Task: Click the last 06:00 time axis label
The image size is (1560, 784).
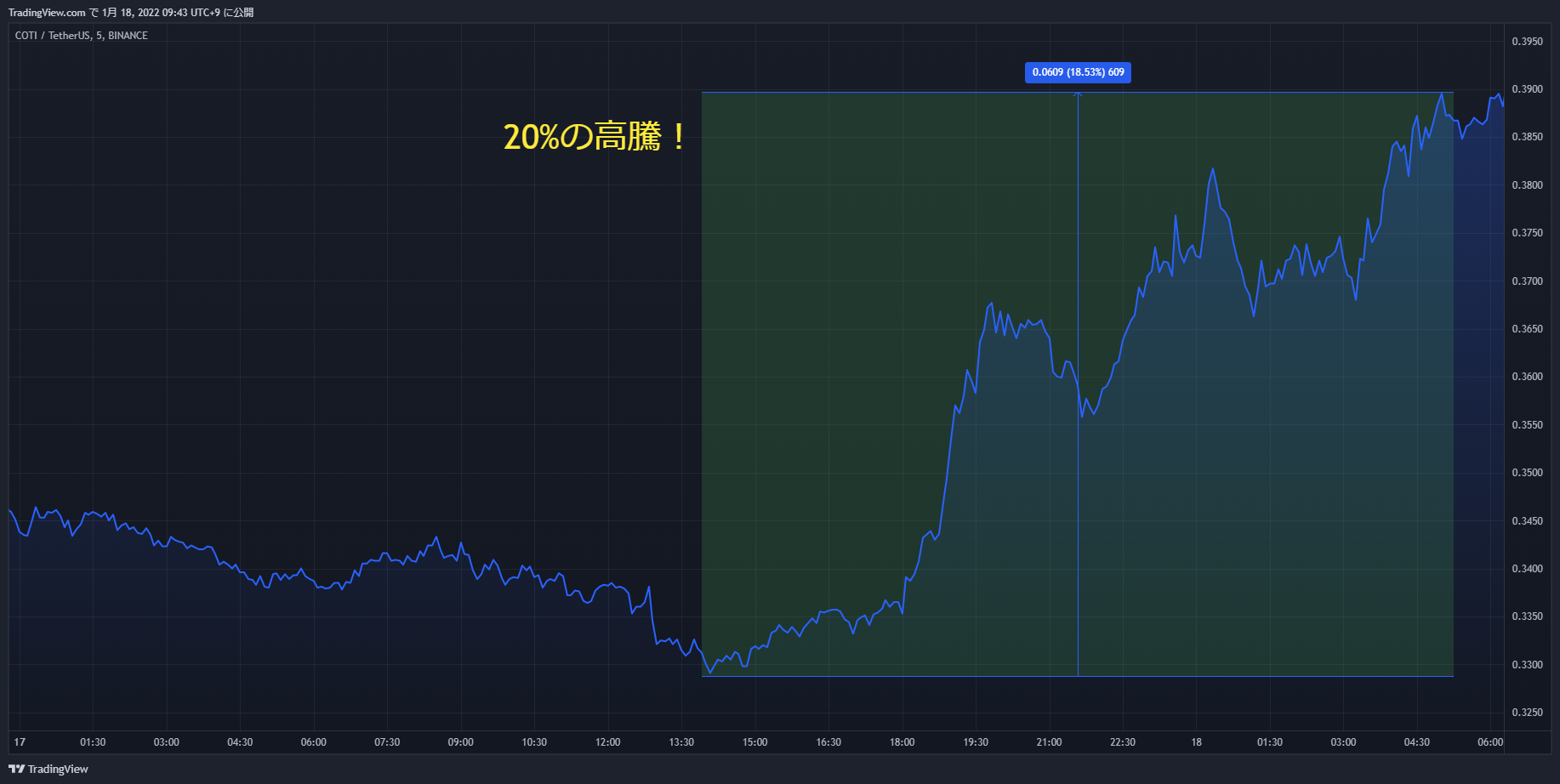Action: coord(1490,742)
